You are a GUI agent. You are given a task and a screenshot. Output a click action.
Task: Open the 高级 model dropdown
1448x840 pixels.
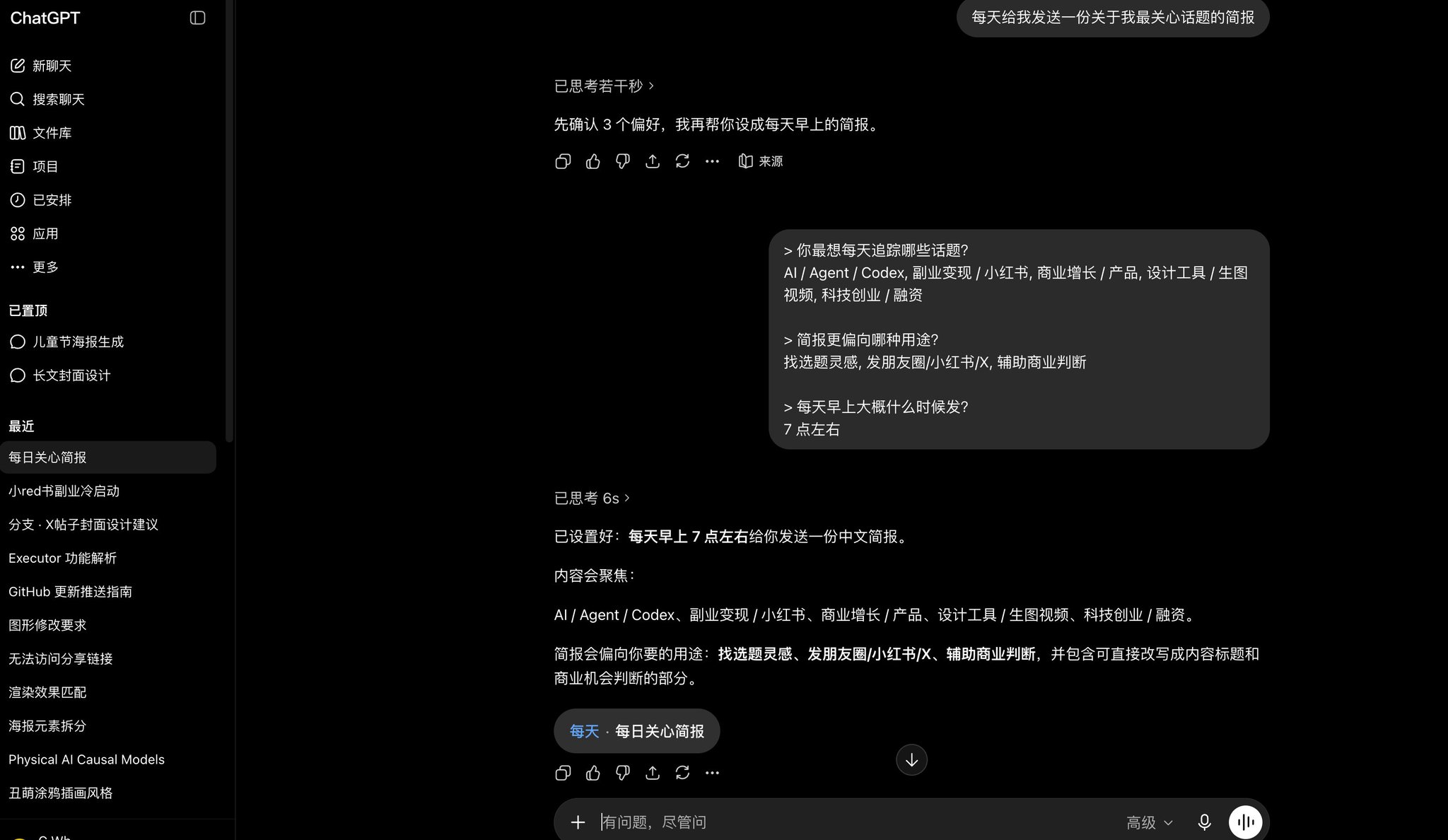coord(1149,822)
